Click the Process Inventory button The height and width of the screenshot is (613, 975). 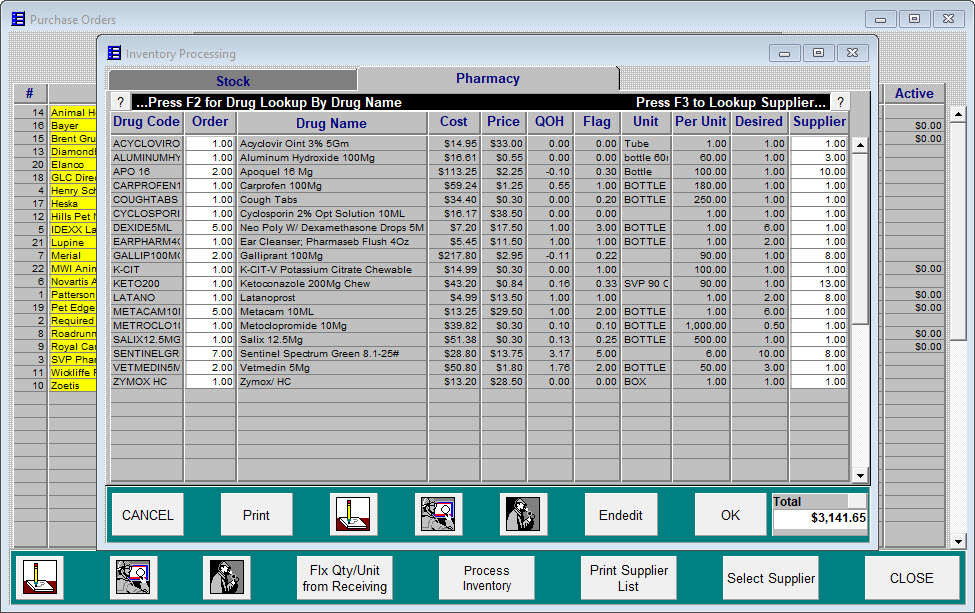(x=486, y=578)
